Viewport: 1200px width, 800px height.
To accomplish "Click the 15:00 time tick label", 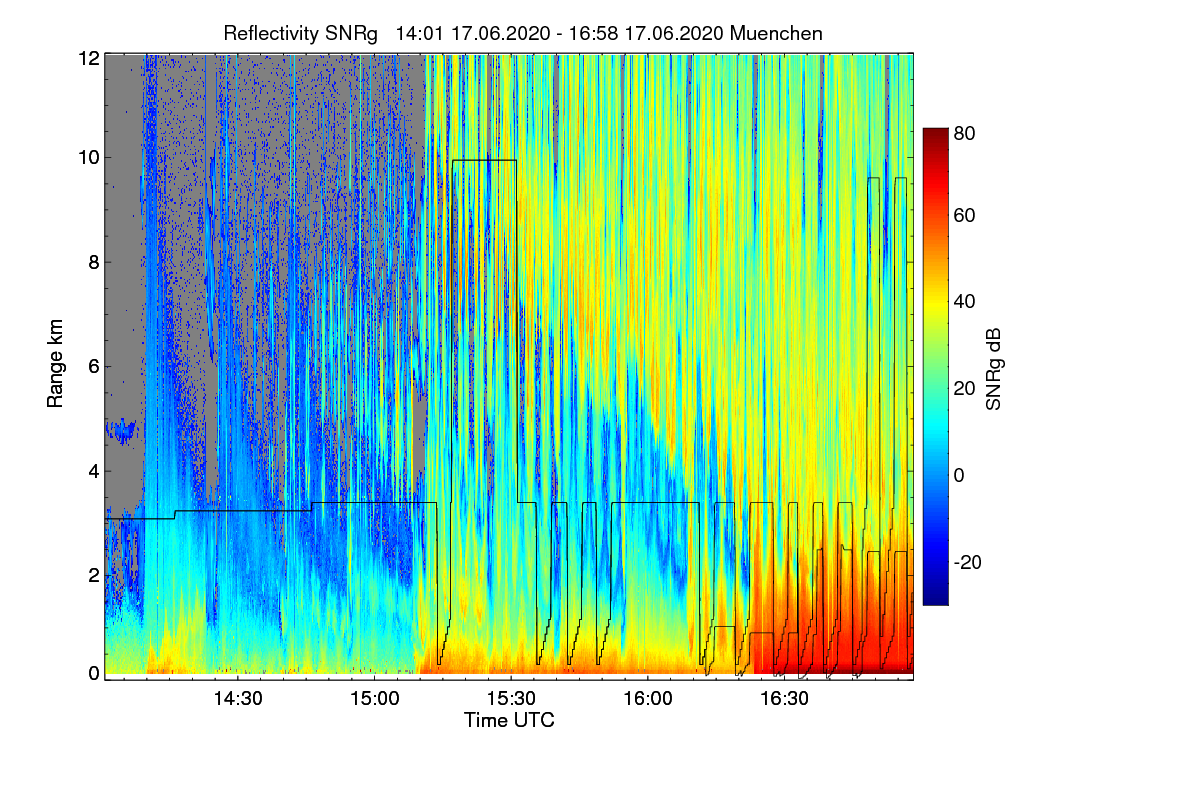I will (x=375, y=698).
